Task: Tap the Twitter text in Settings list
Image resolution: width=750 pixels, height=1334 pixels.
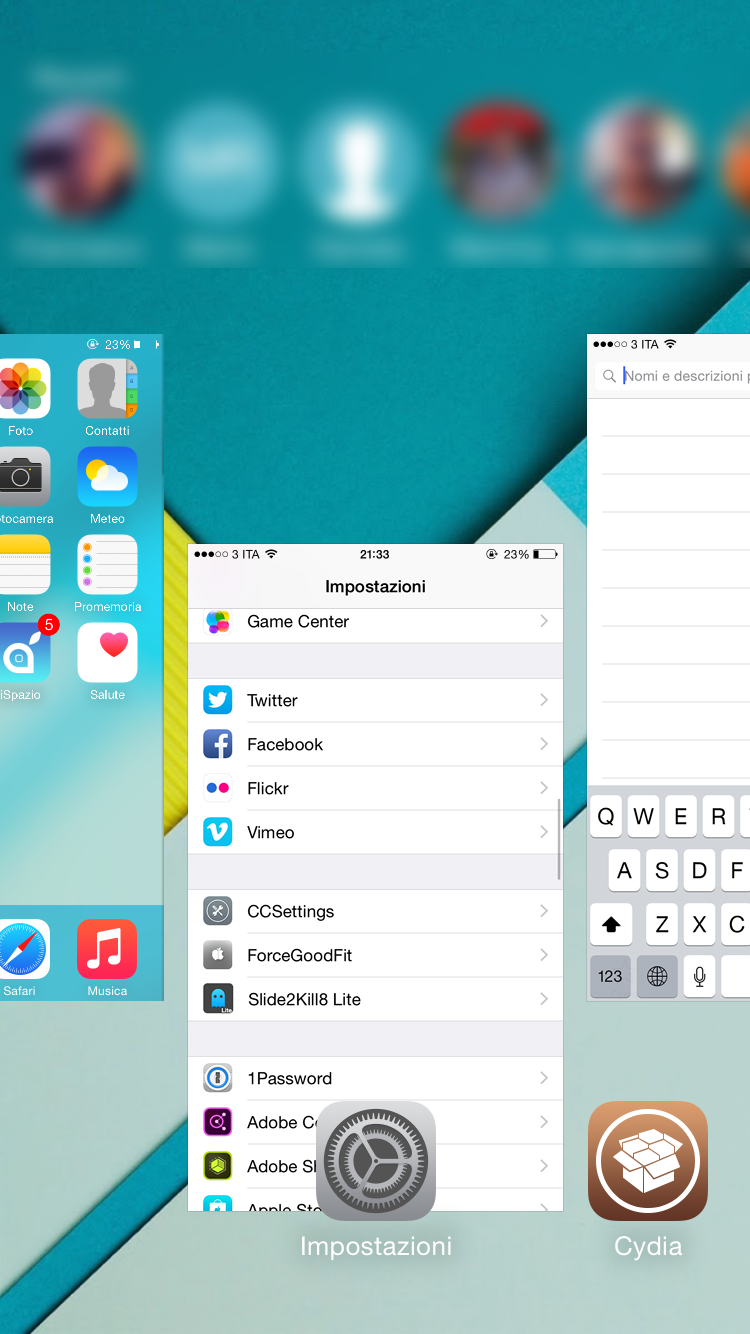Action: [x=272, y=700]
